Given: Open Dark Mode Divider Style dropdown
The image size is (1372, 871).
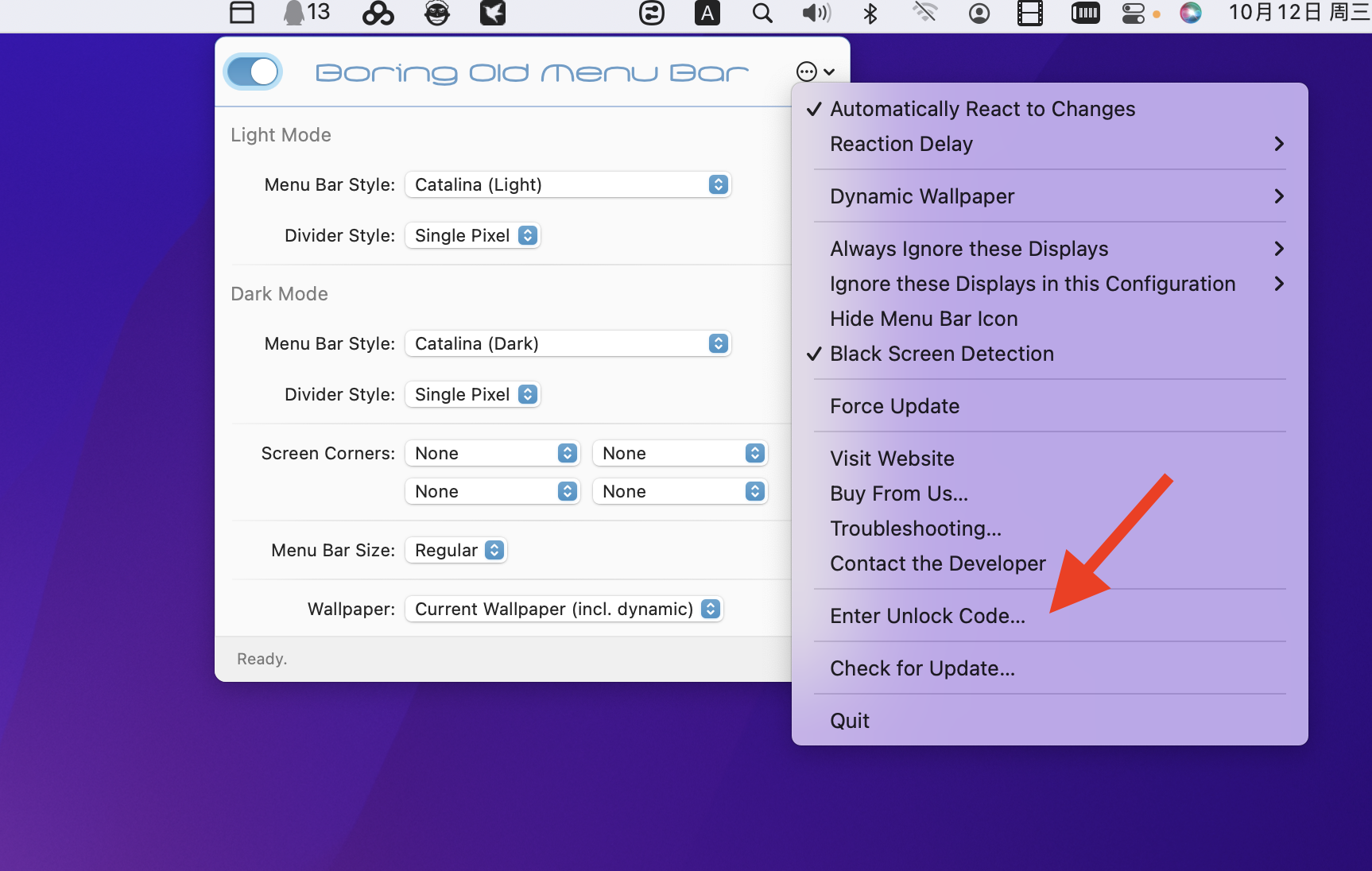Looking at the screenshot, I should [473, 395].
